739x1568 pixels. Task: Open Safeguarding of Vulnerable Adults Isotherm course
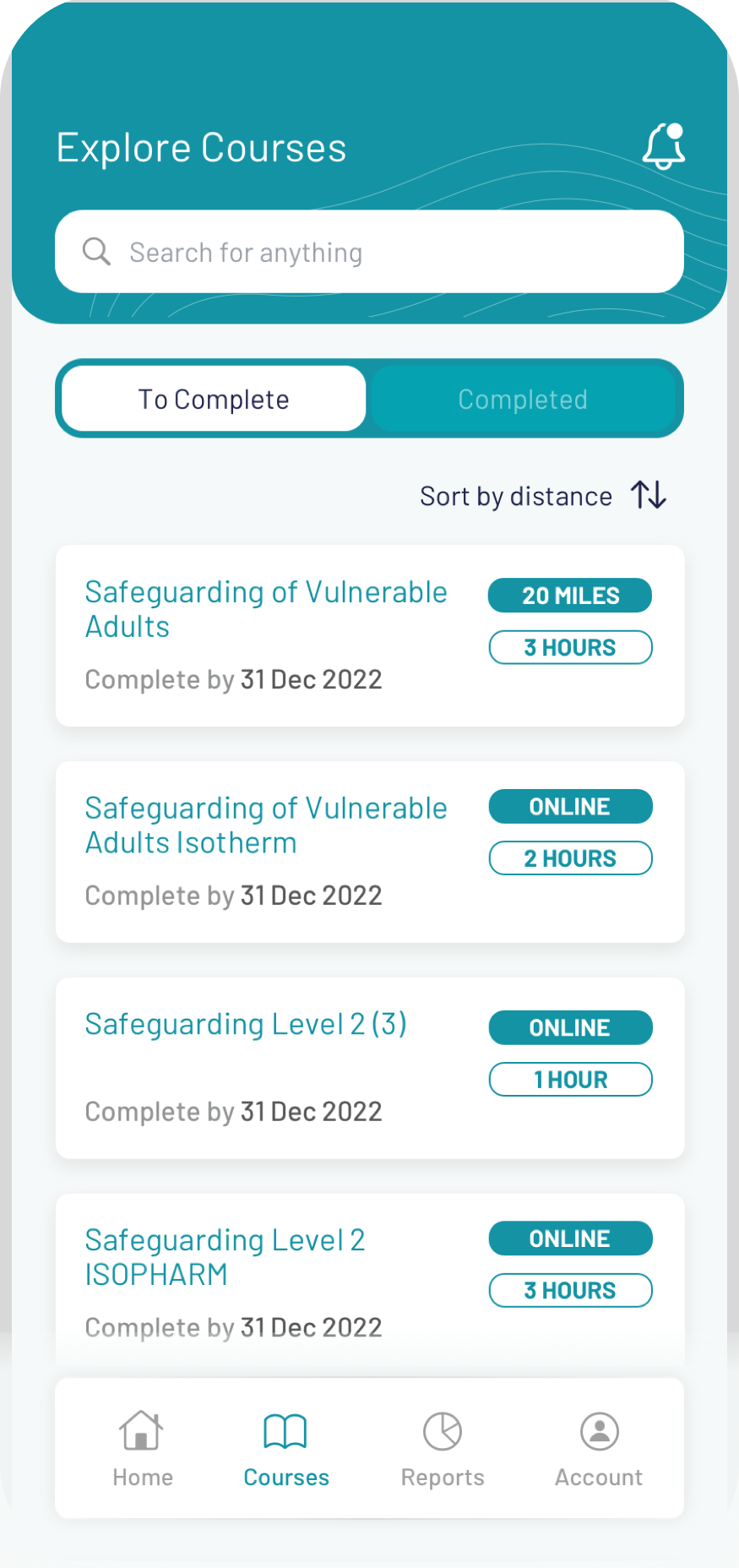[x=266, y=825]
